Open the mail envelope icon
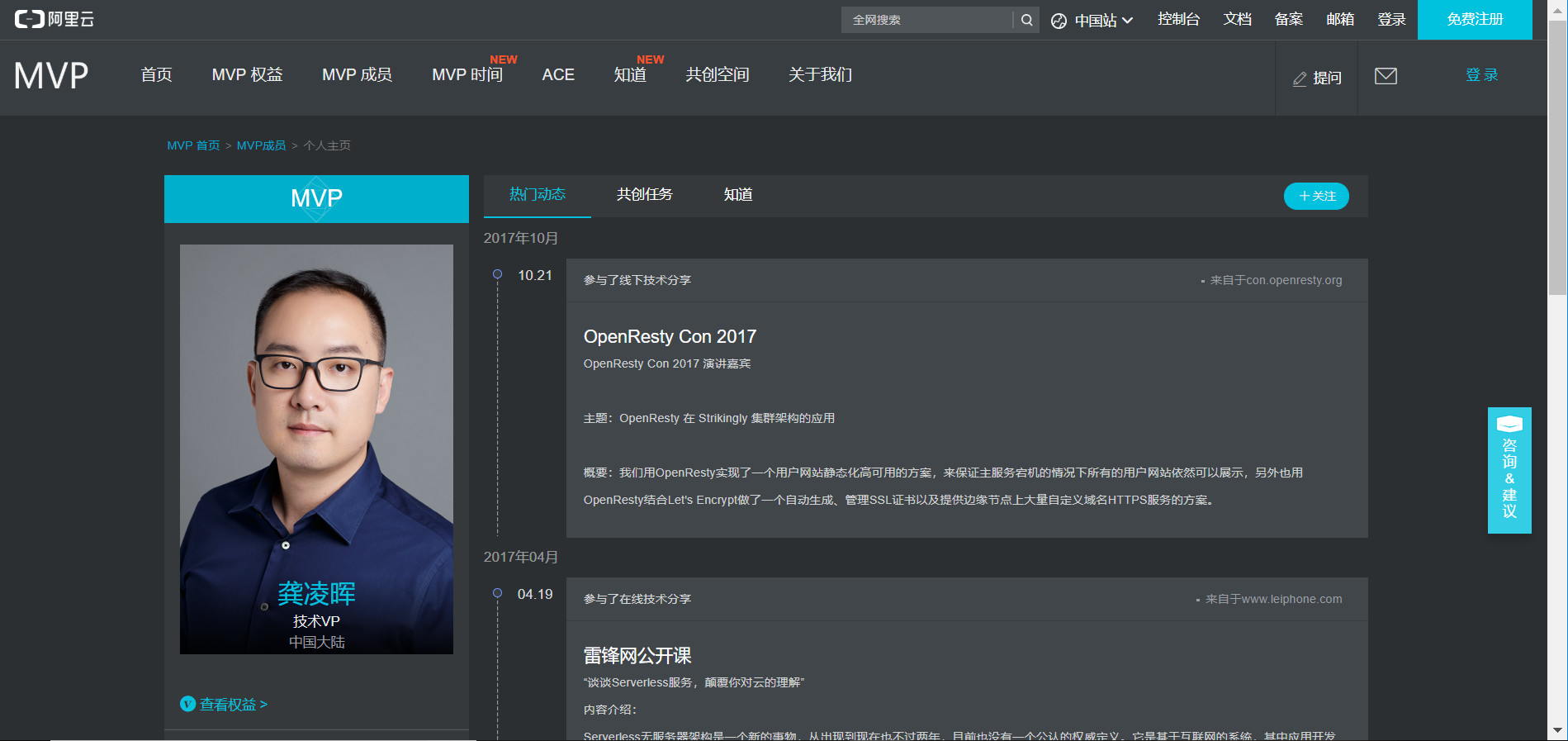The width and height of the screenshot is (1568, 741). [x=1386, y=76]
